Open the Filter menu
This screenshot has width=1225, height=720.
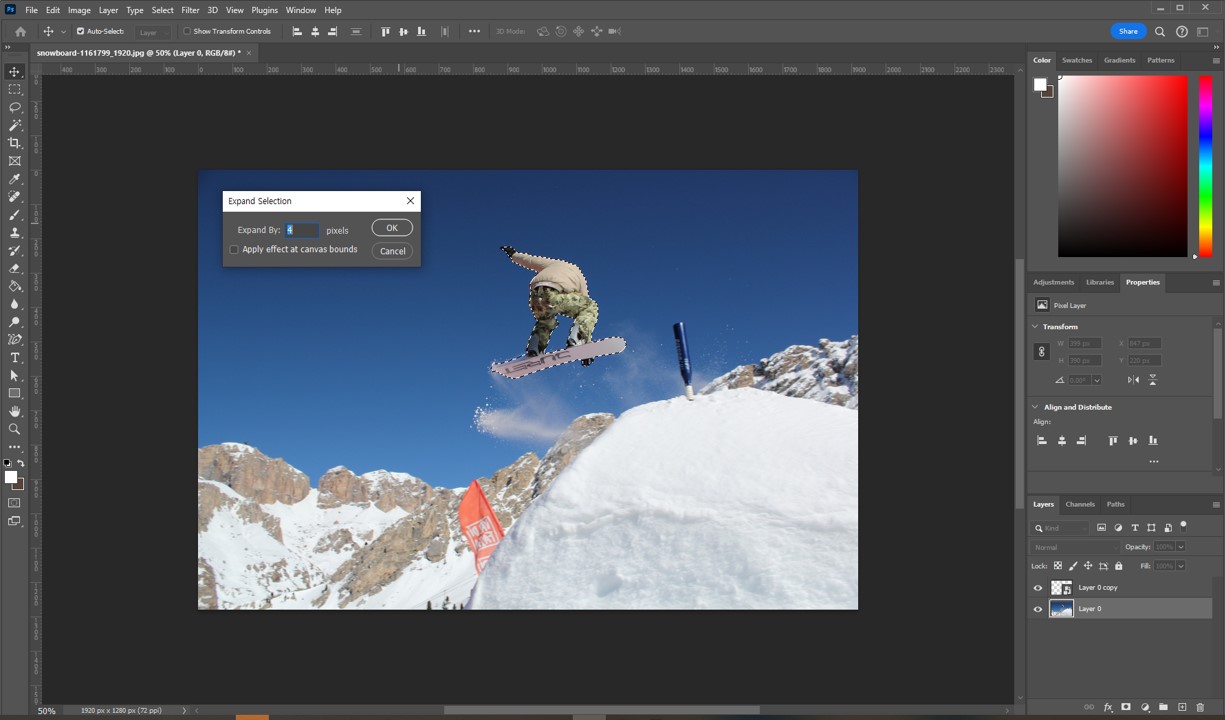[190, 10]
